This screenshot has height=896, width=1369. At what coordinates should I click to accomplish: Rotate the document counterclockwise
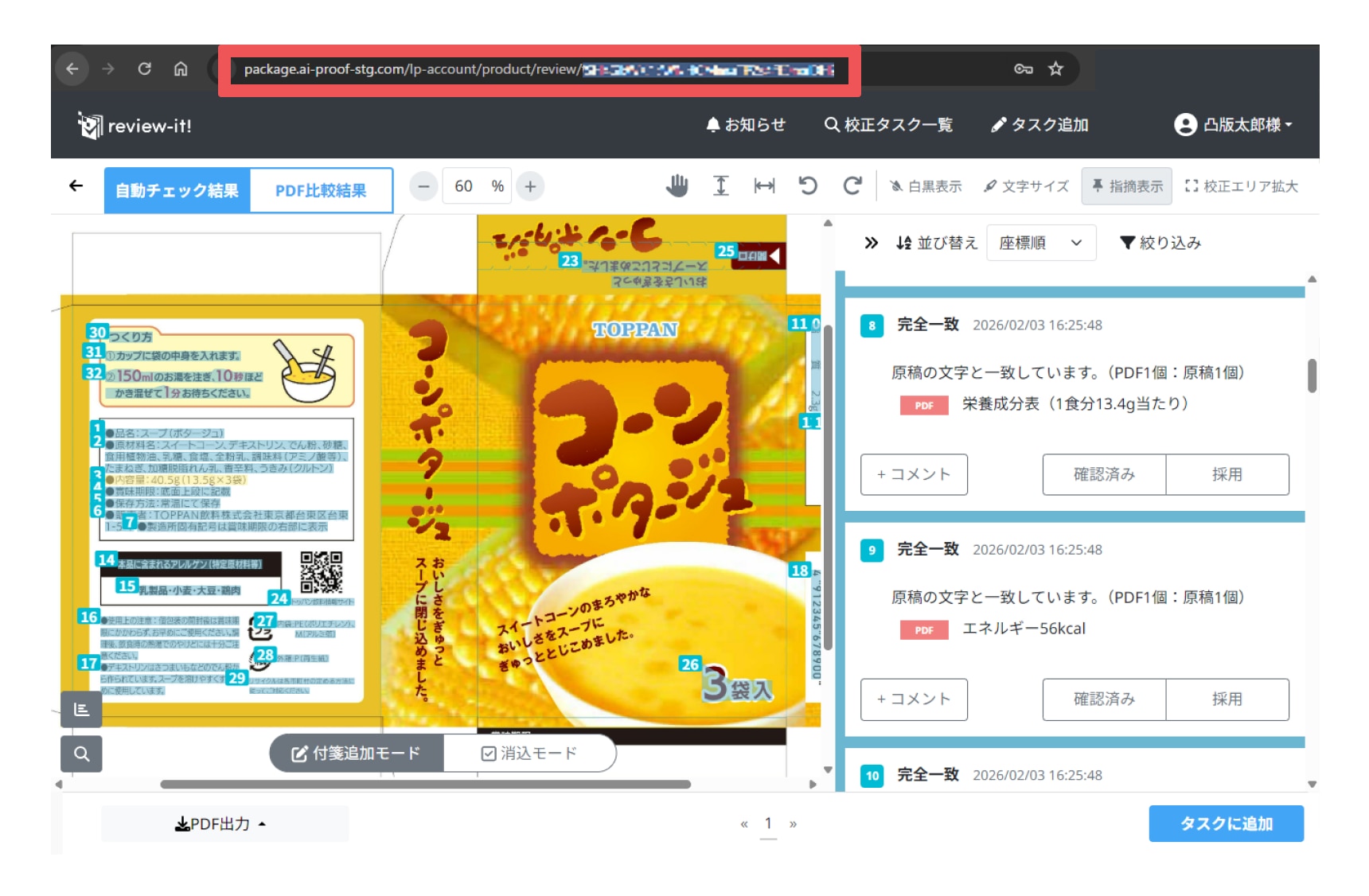[x=808, y=186]
